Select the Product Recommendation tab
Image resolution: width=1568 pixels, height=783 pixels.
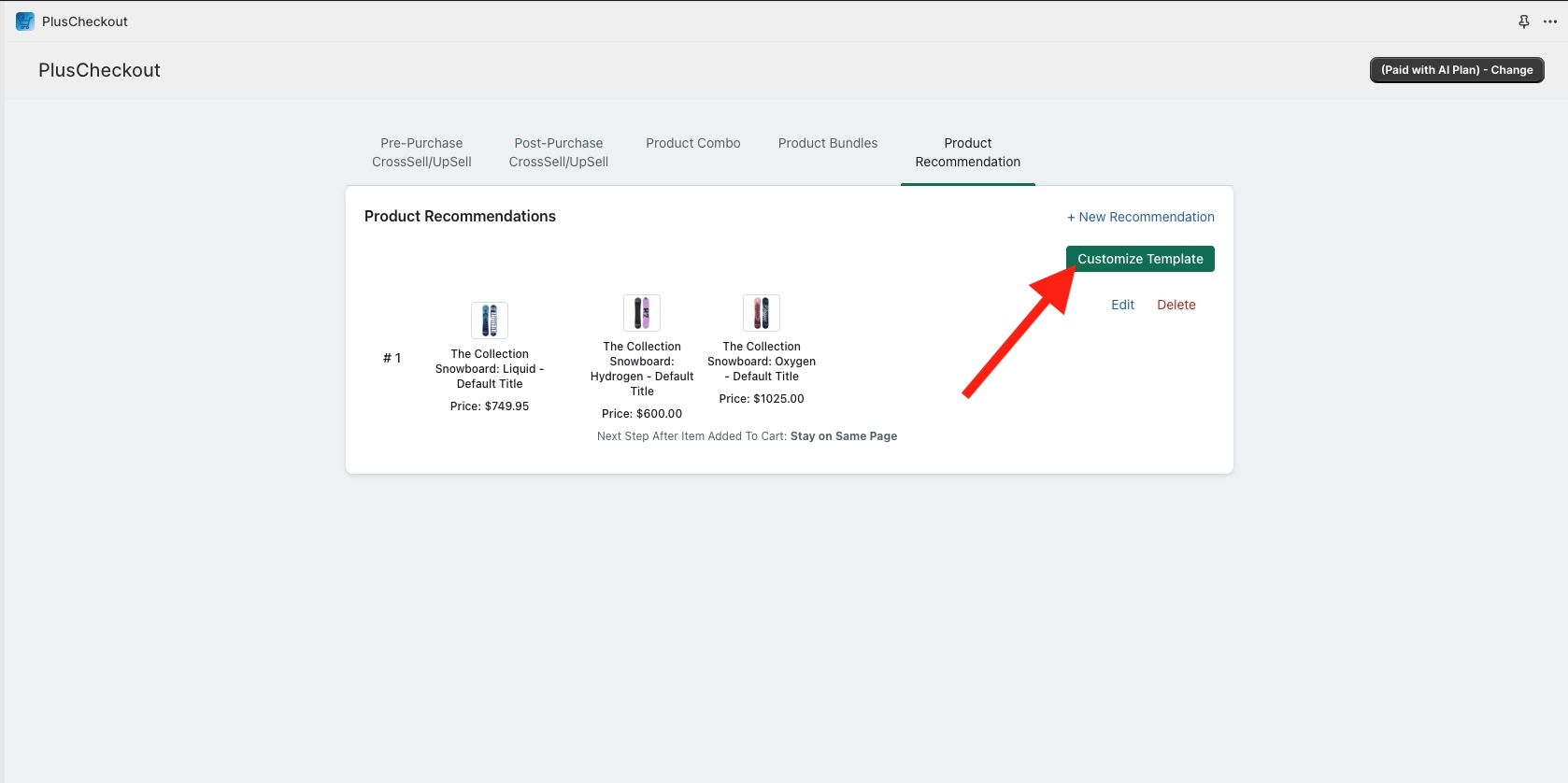[967, 152]
